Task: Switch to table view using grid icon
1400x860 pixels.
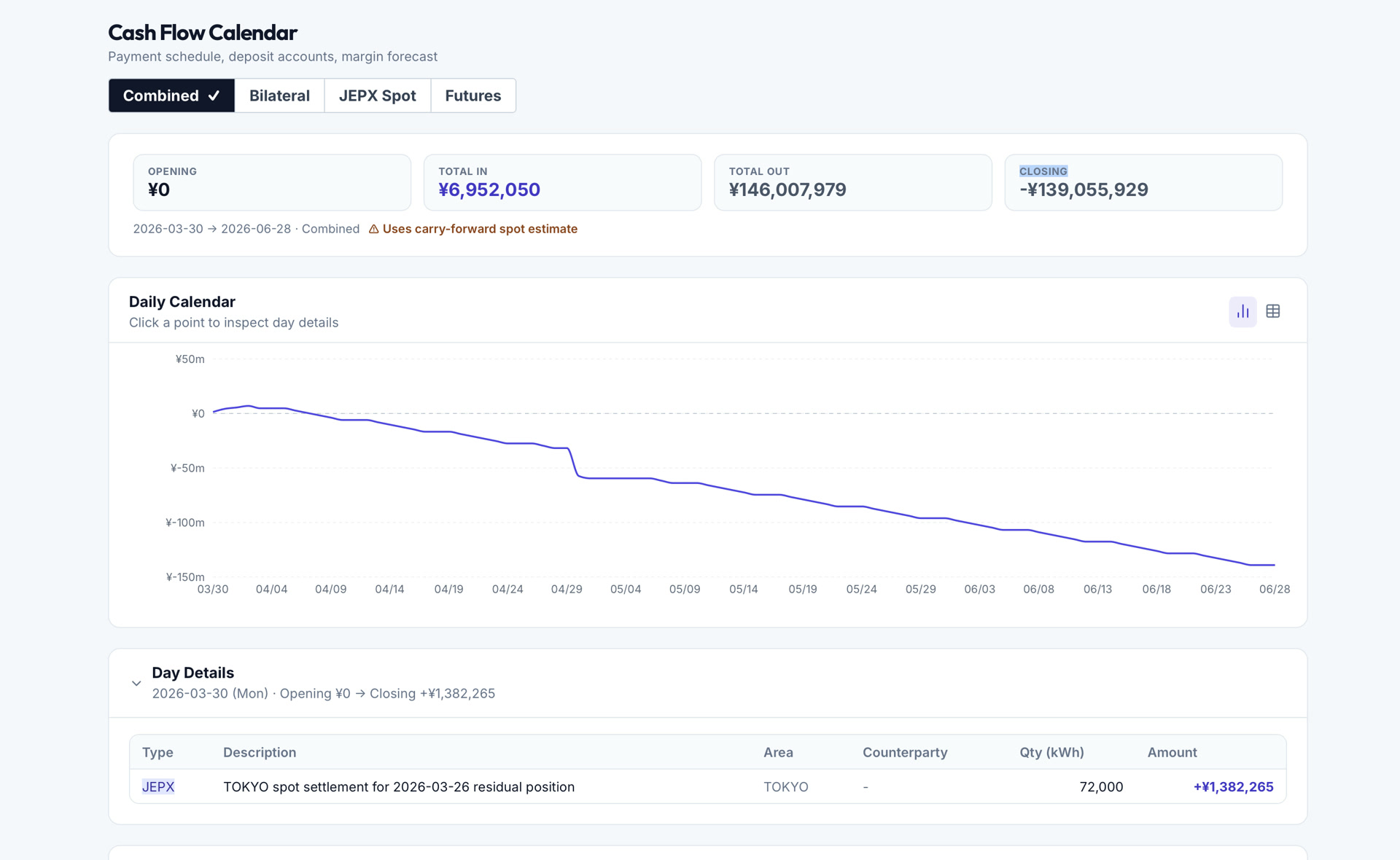Action: [x=1273, y=311]
